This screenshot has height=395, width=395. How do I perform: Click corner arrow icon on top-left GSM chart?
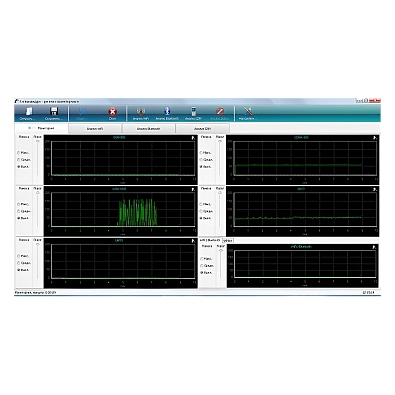[193, 137]
